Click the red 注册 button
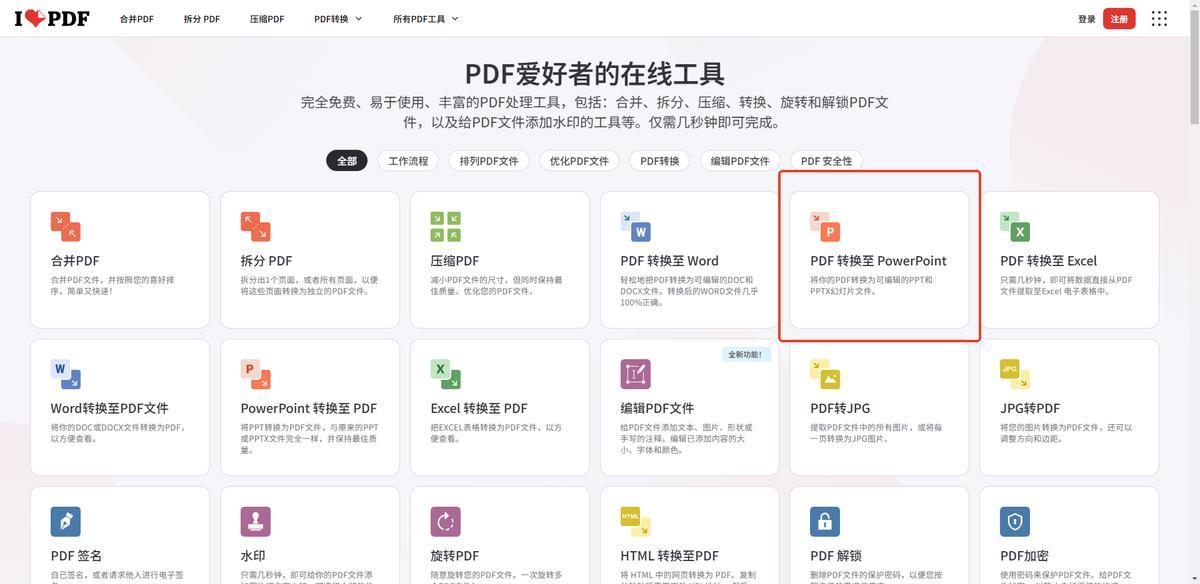Image resolution: width=1200 pixels, height=584 pixels. point(1119,19)
